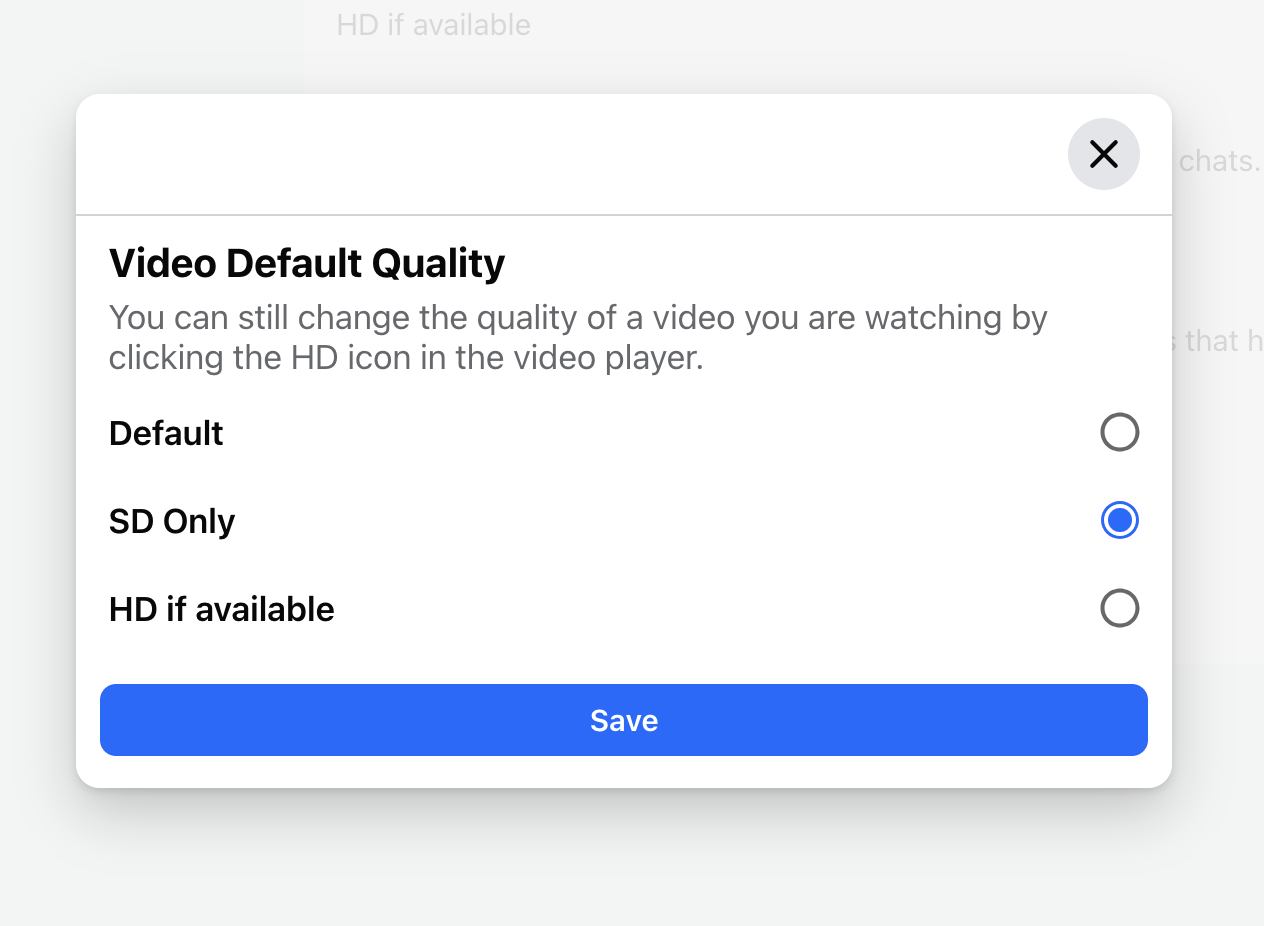Click the faded "HD if available" text behind dialog
This screenshot has width=1264, height=926.
(433, 25)
